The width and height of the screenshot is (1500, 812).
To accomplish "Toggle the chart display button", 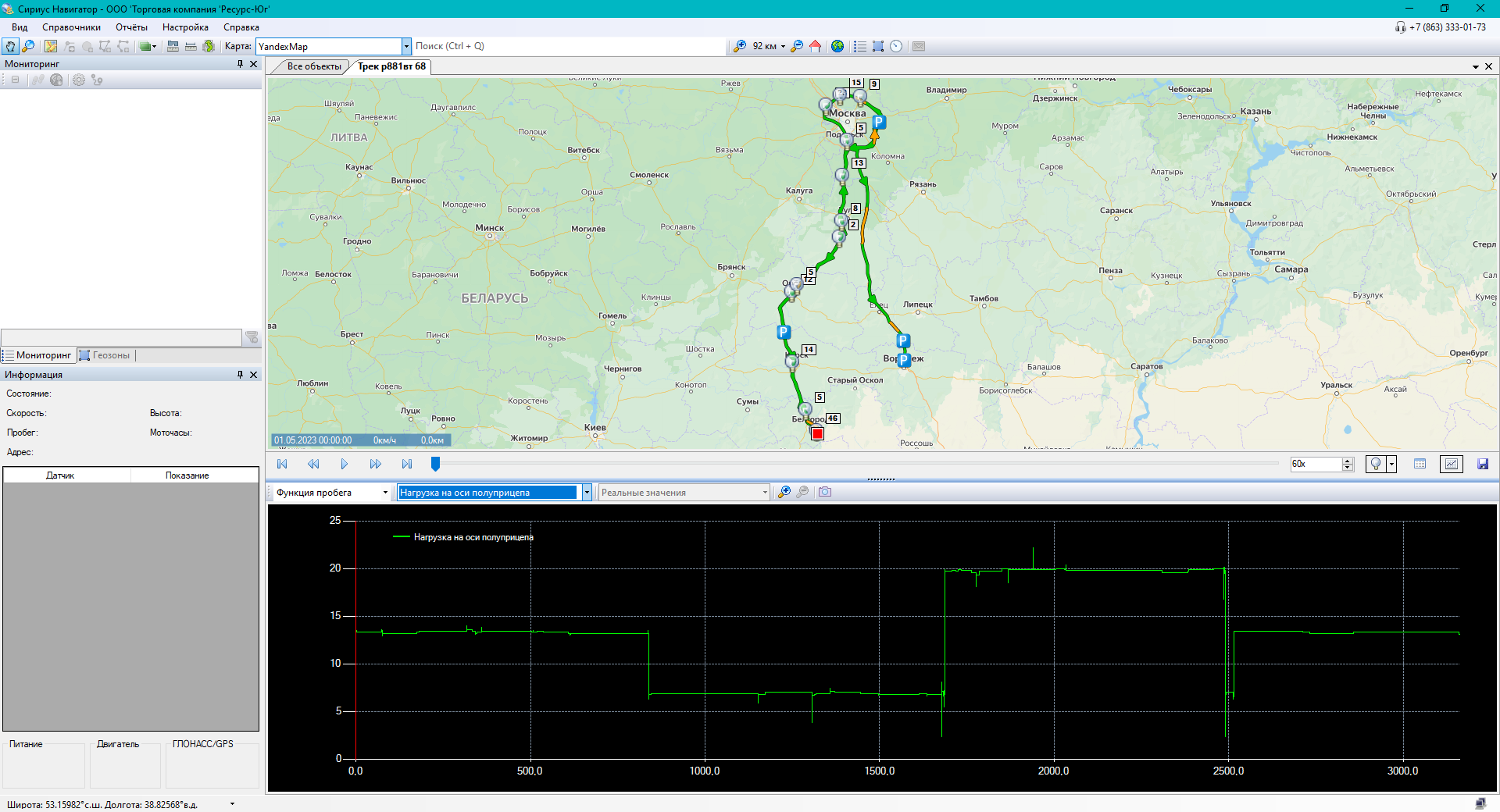I will (1451, 464).
